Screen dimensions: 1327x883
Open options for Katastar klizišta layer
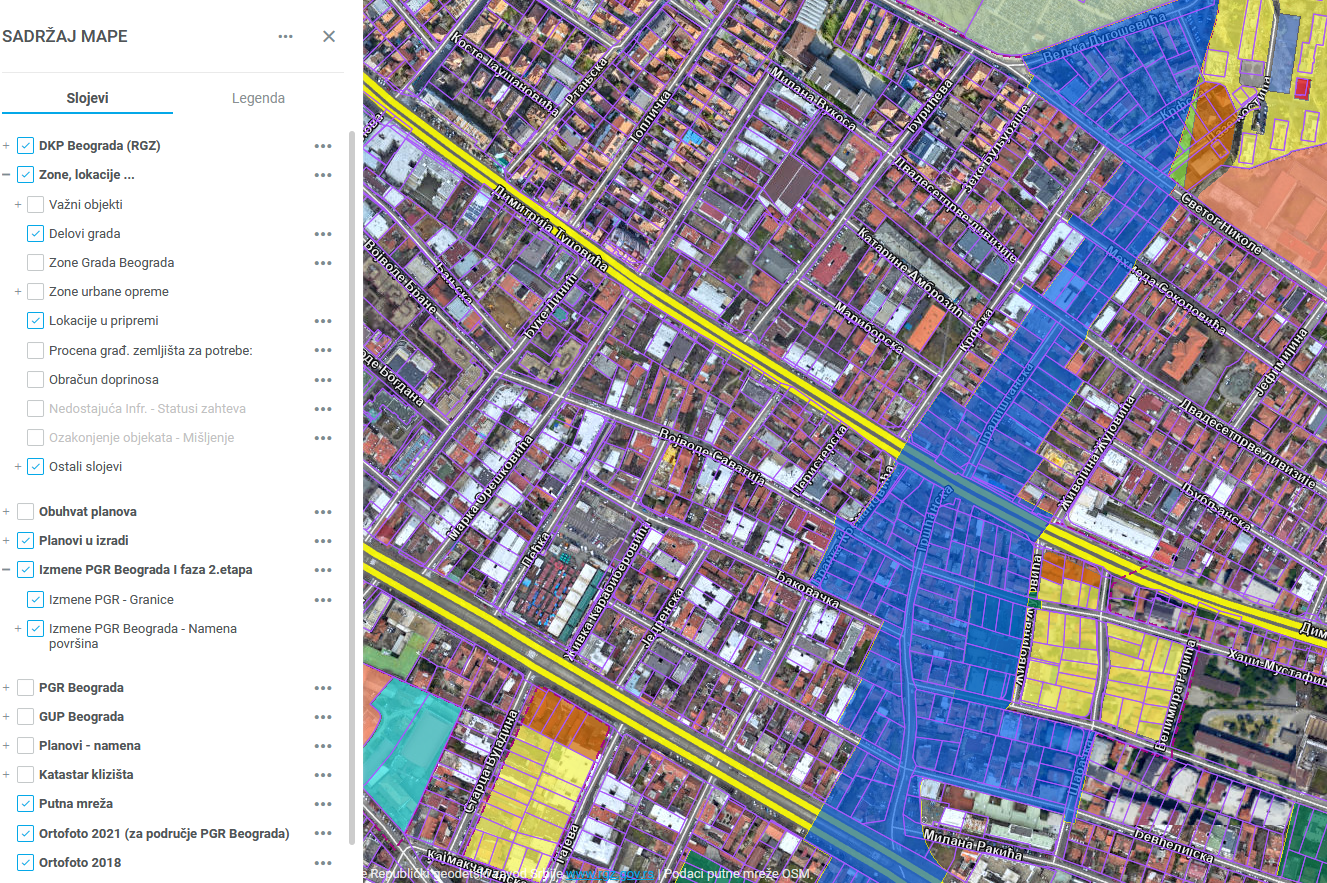pos(322,775)
